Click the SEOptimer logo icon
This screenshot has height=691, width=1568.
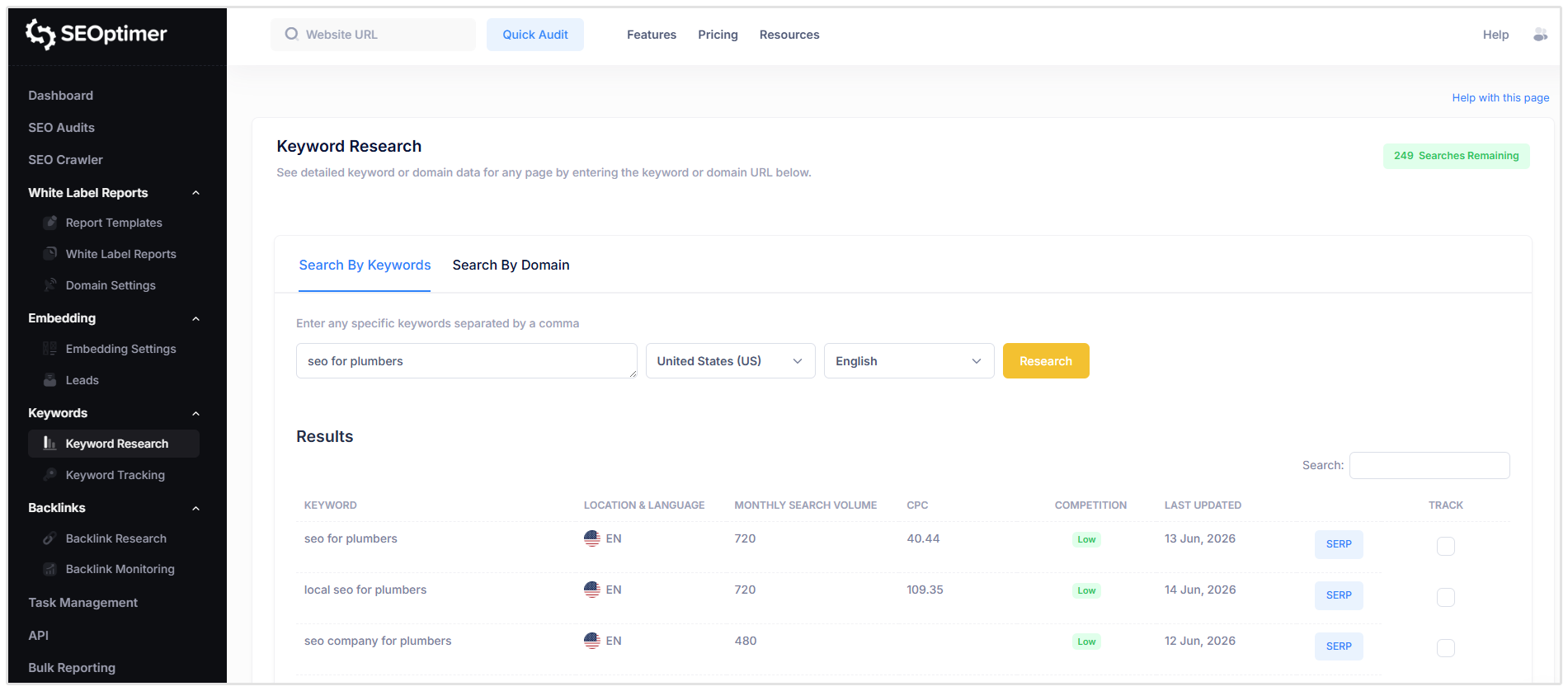tap(40, 34)
